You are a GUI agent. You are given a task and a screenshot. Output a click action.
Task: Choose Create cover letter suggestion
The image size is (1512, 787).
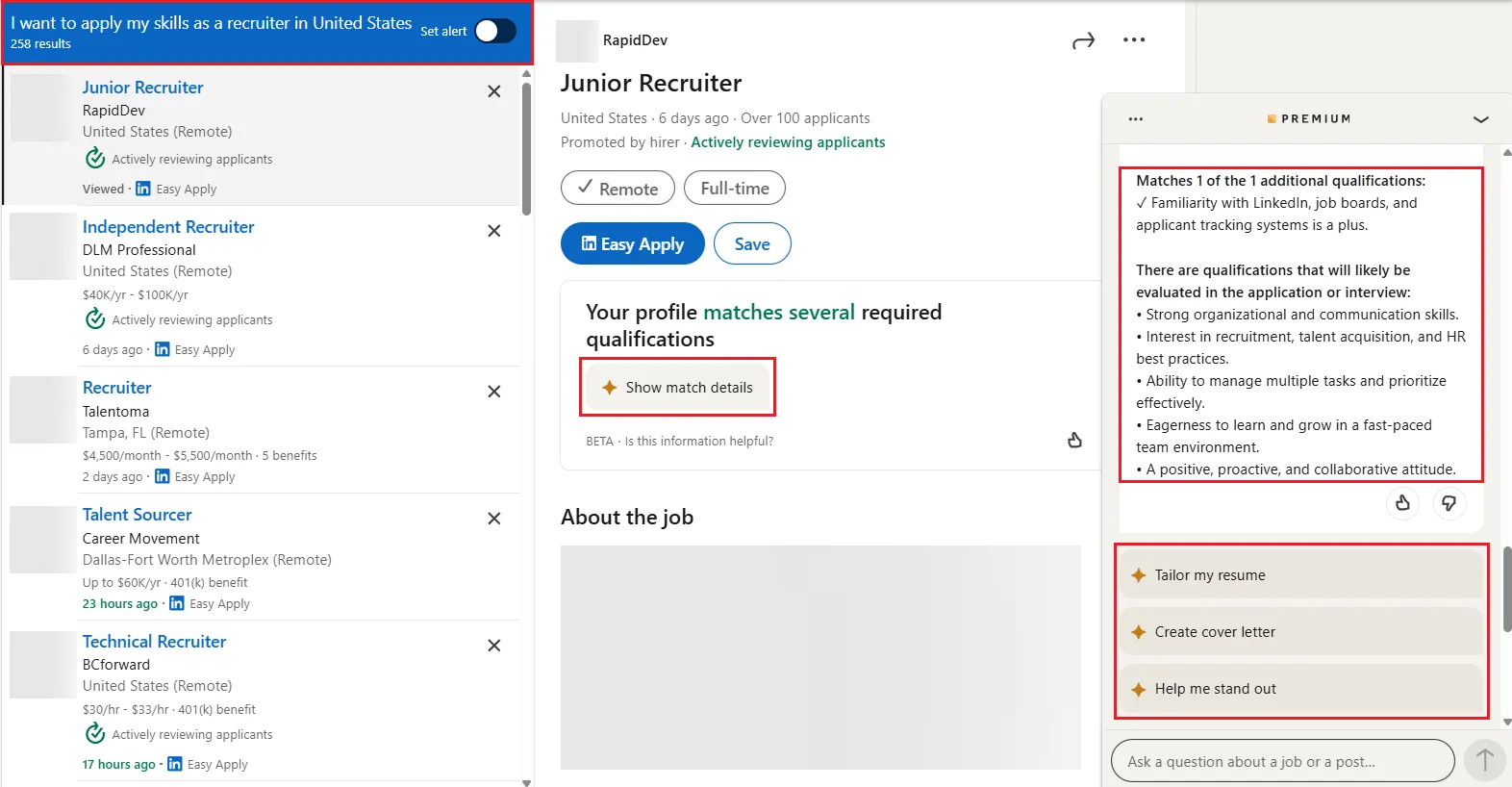pos(1301,632)
